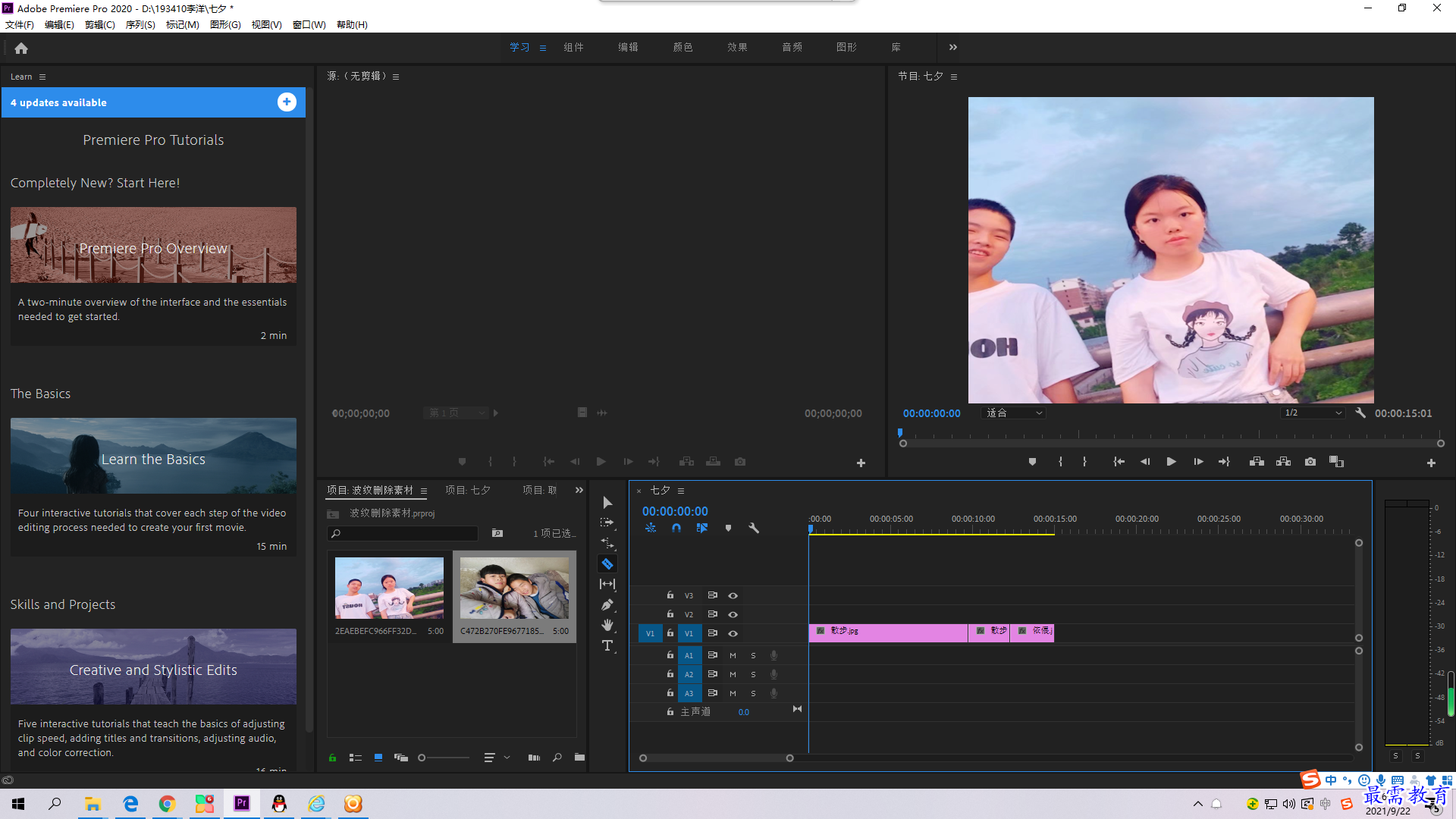Toggle track lock for A3

coord(670,693)
